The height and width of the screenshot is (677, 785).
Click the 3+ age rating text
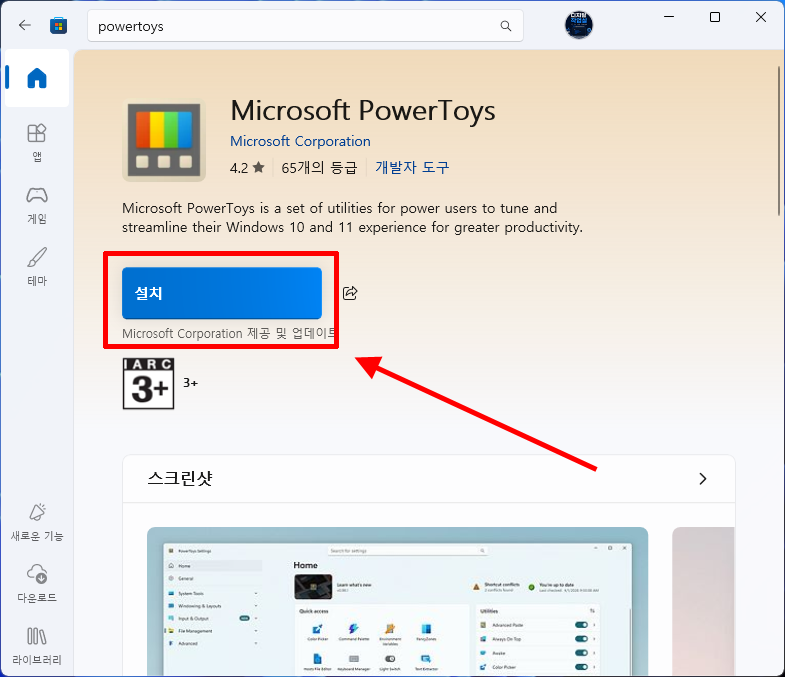click(x=190, y=383)
